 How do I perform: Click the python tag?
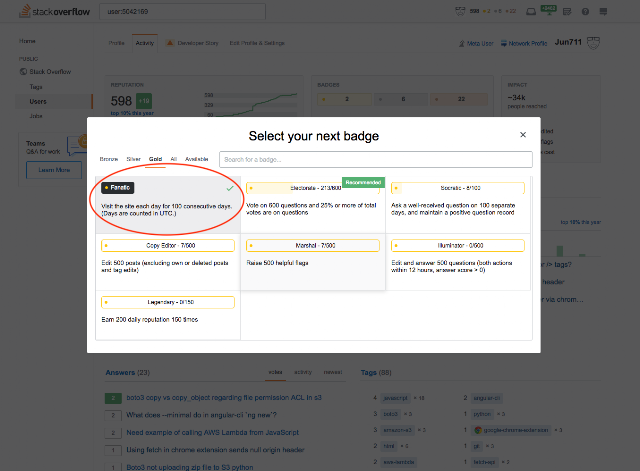[x=482, y=414]
